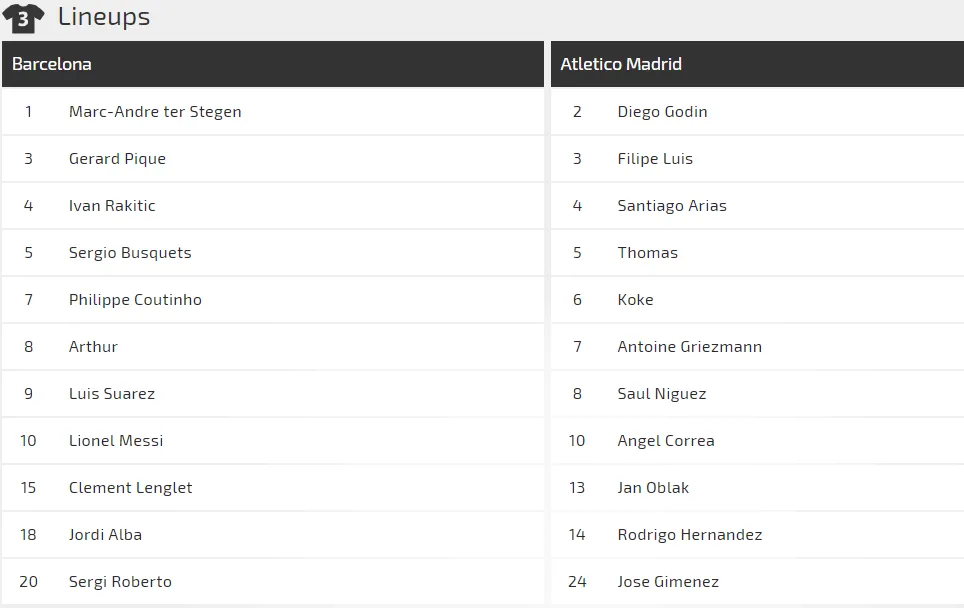Open Marc-Andre ter Stegen player entry
964x608 pixels.
[x=155, y=112]
